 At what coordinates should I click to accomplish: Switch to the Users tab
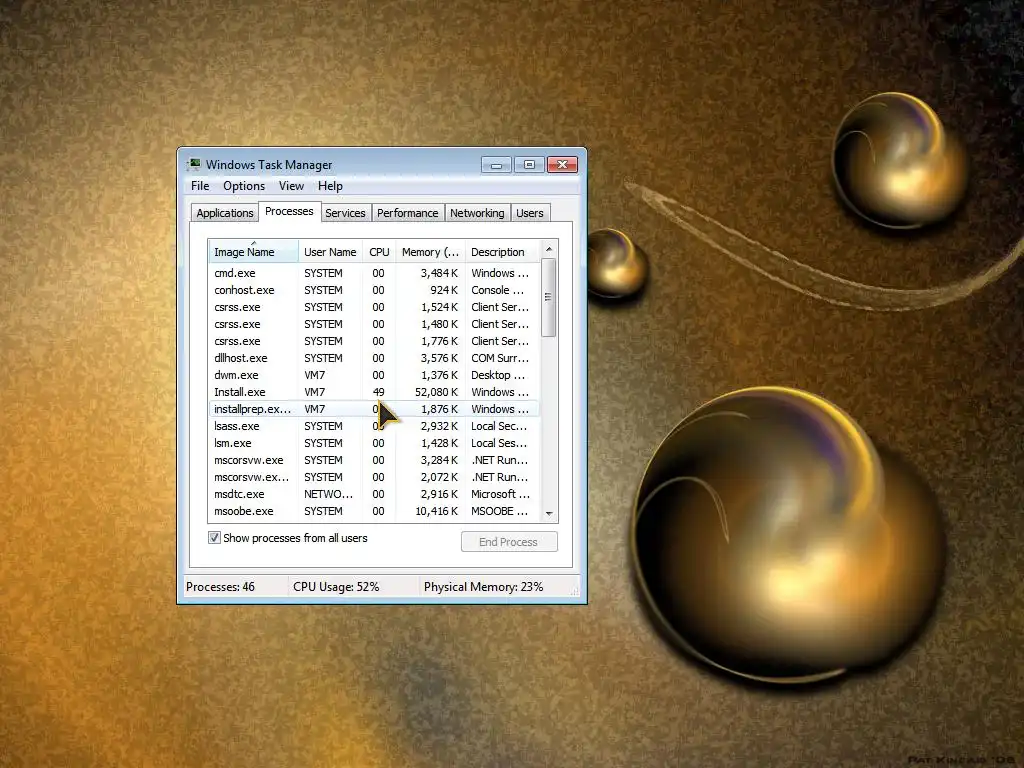coord(530,213)
